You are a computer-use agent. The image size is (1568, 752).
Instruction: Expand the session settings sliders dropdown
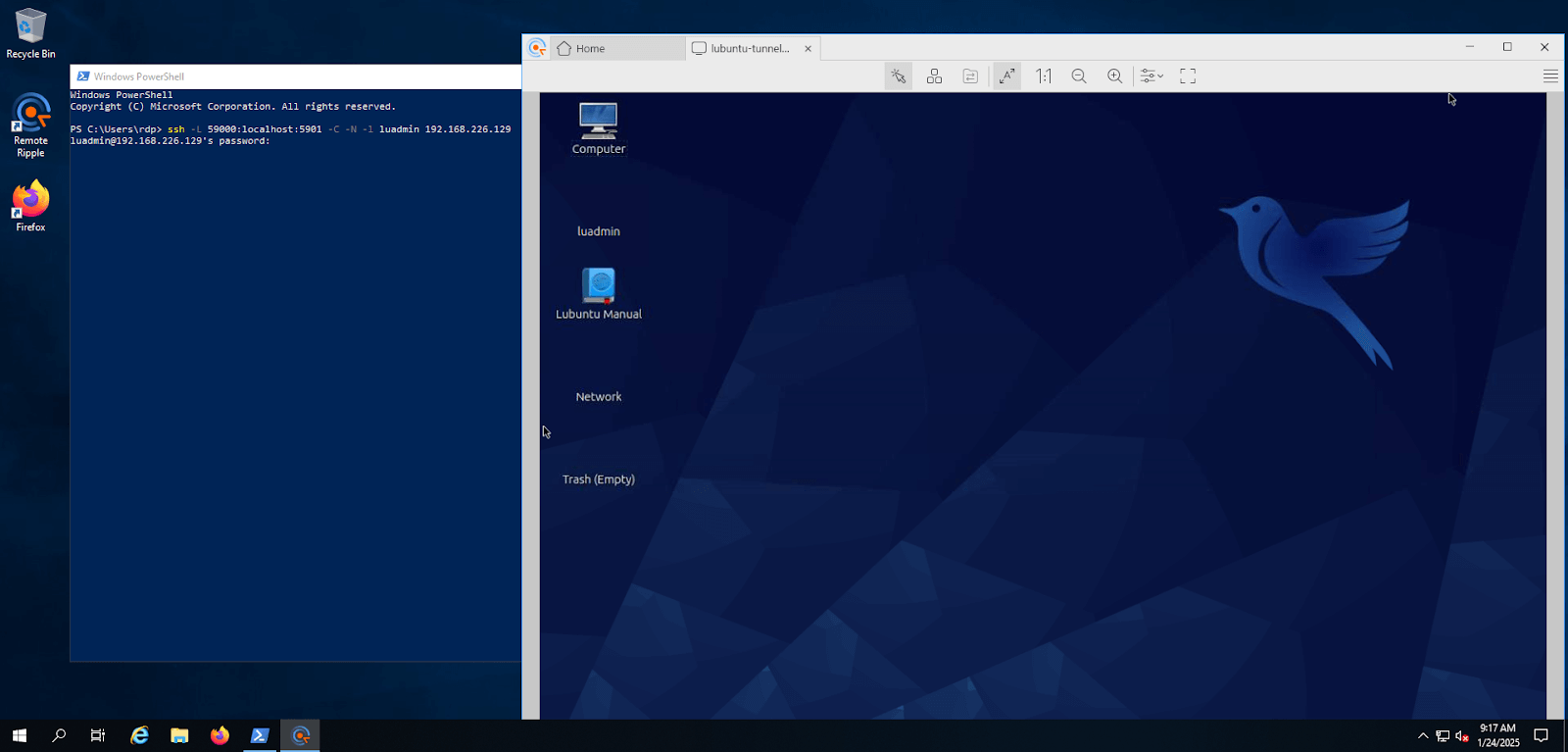tap(1151, 76)
